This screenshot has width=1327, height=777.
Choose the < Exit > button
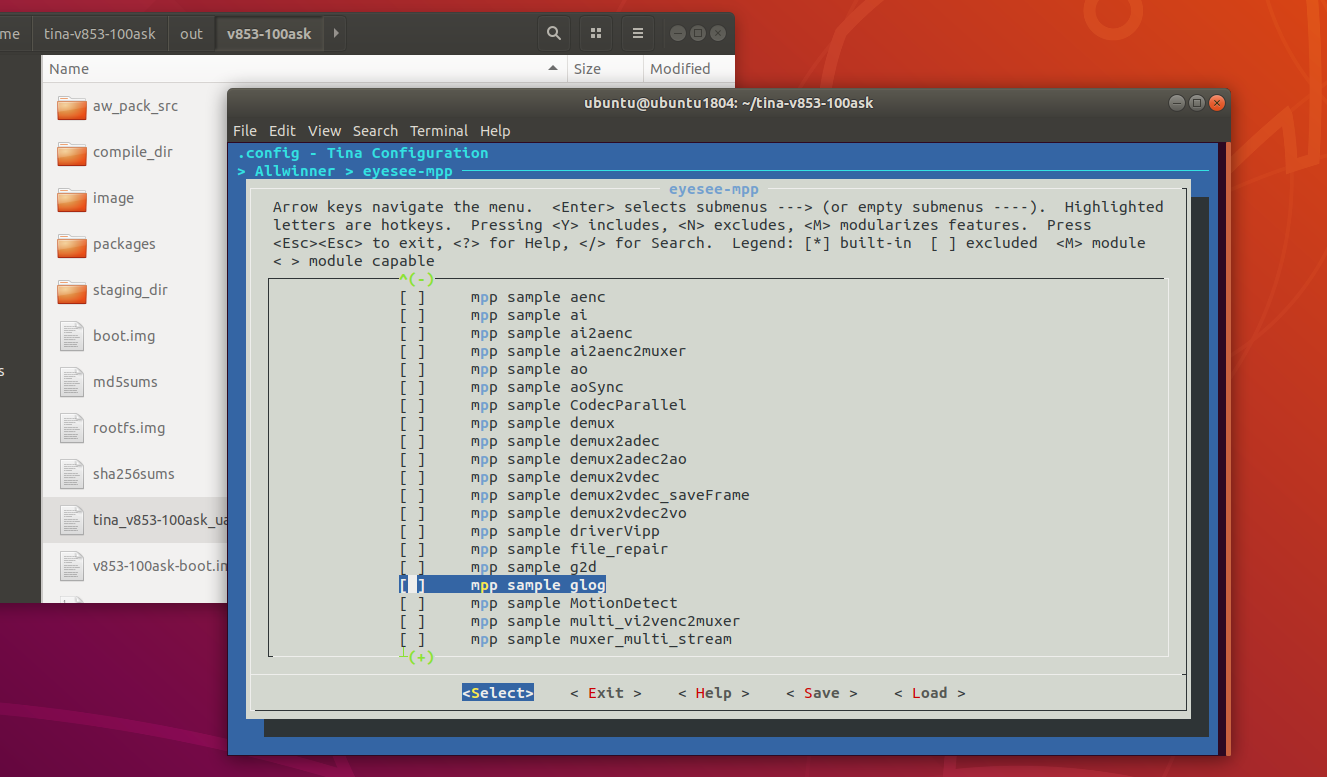coord(606,693)
